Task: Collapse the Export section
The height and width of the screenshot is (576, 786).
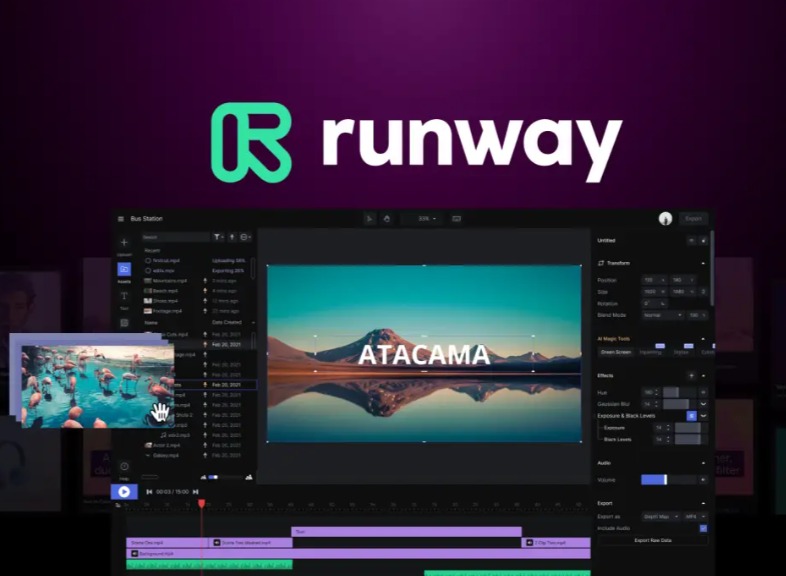Action: [703, 503]
